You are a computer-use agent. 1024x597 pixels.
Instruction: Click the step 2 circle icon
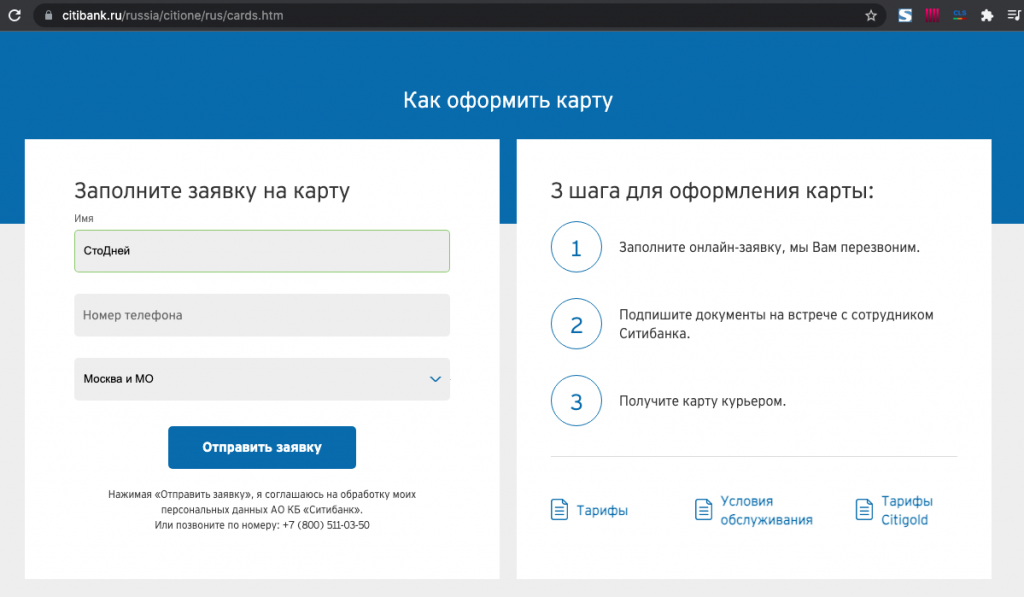pos(576,324)
